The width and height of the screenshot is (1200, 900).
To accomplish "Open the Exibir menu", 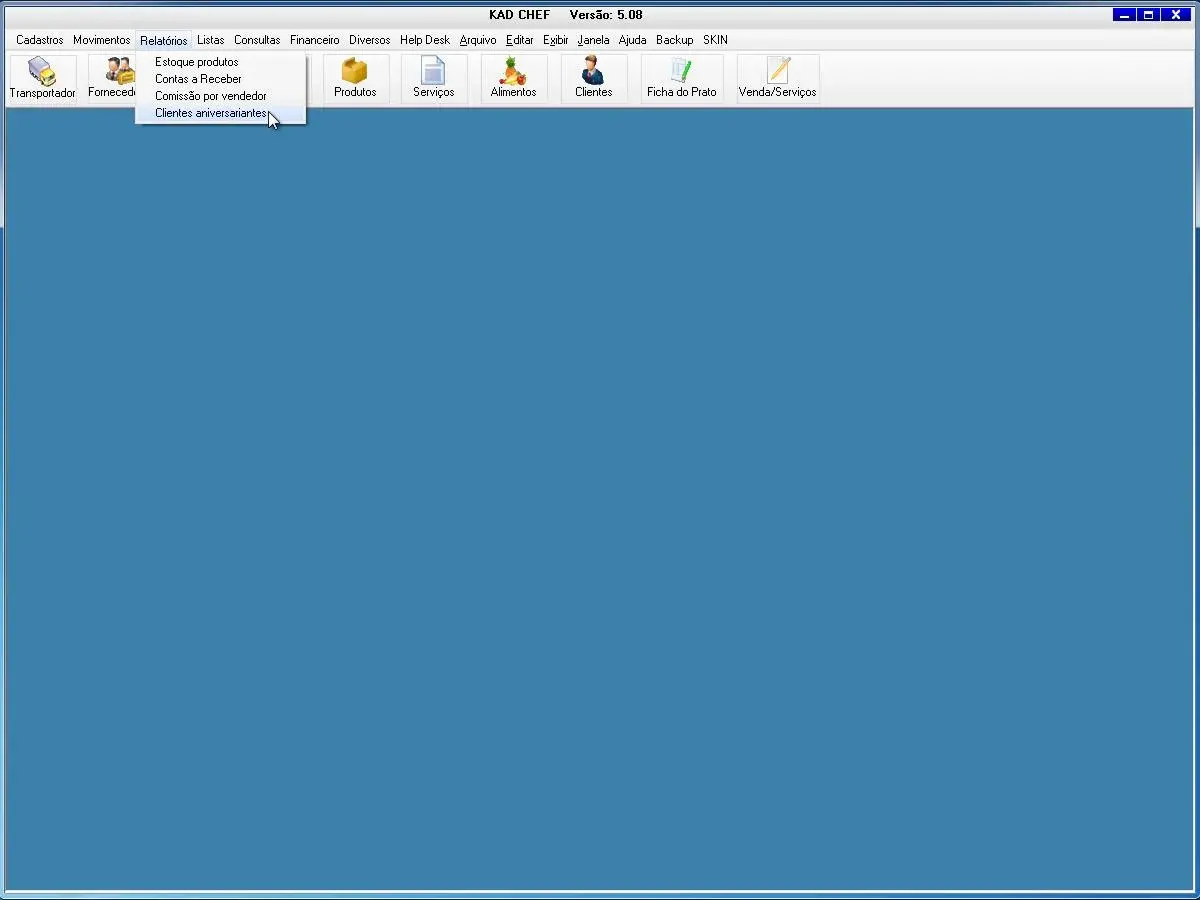I will pos(556,40).
